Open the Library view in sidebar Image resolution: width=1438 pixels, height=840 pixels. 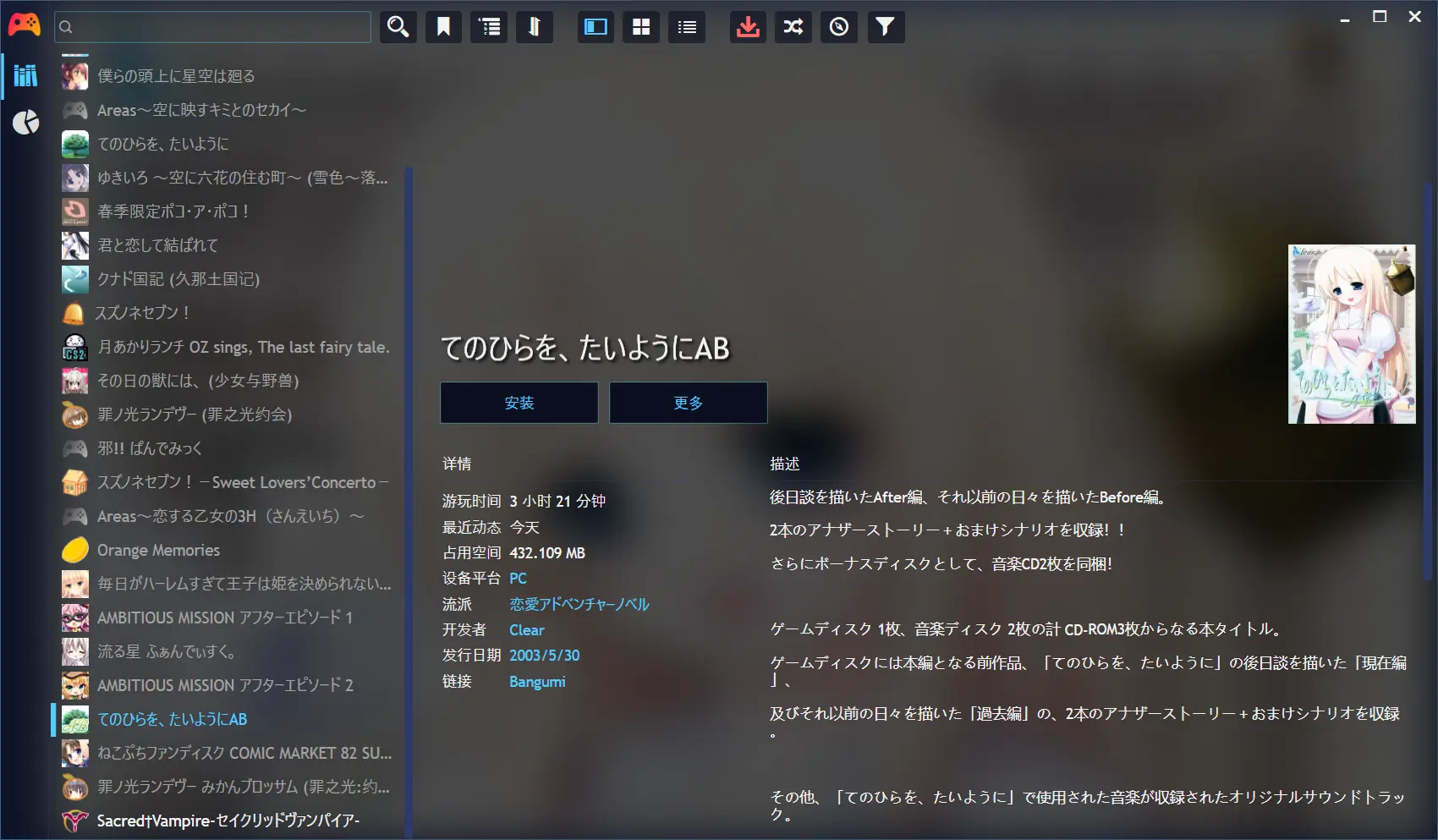click(25, 76)
